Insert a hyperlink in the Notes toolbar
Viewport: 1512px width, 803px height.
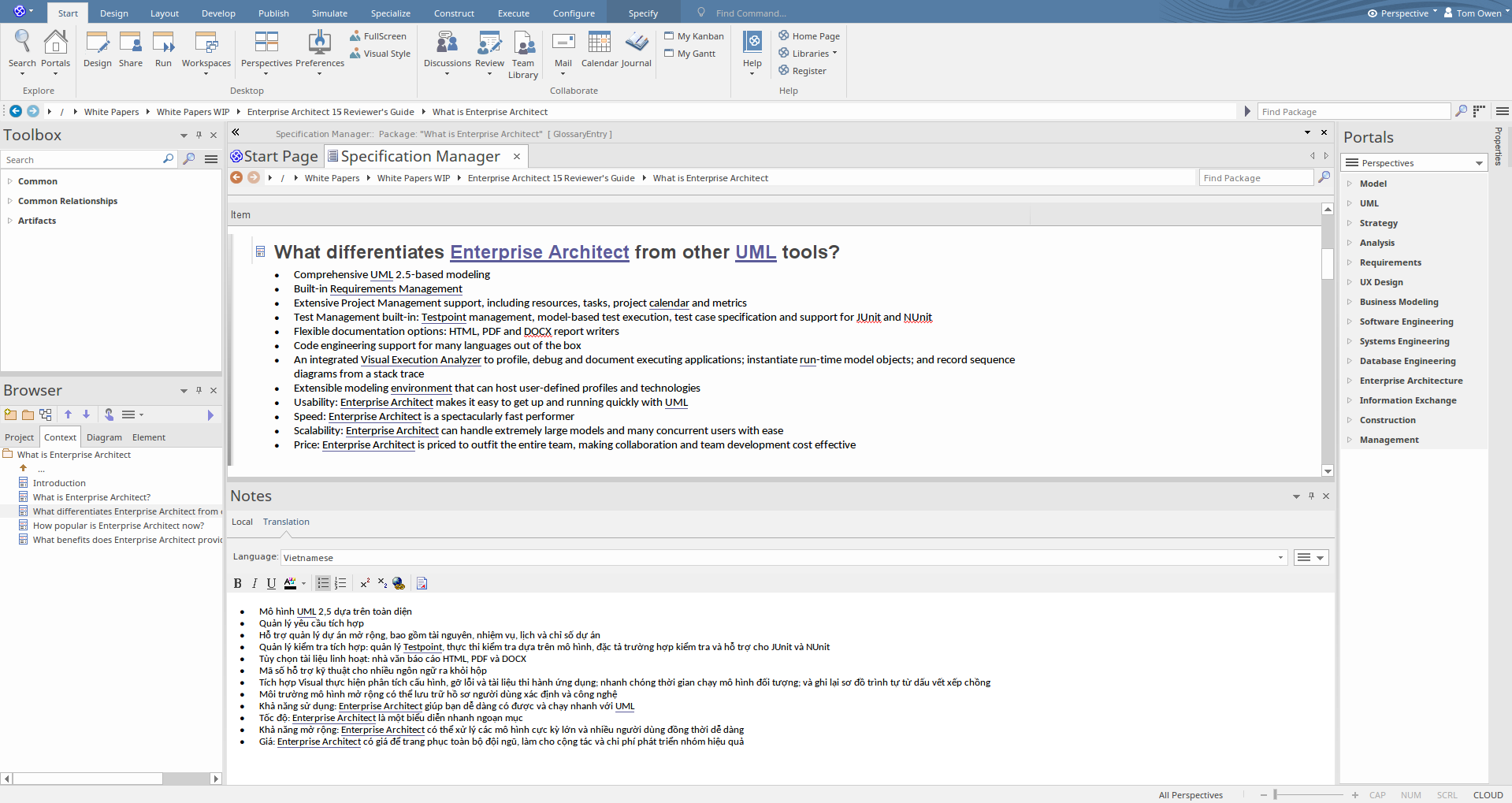[399, 583]
